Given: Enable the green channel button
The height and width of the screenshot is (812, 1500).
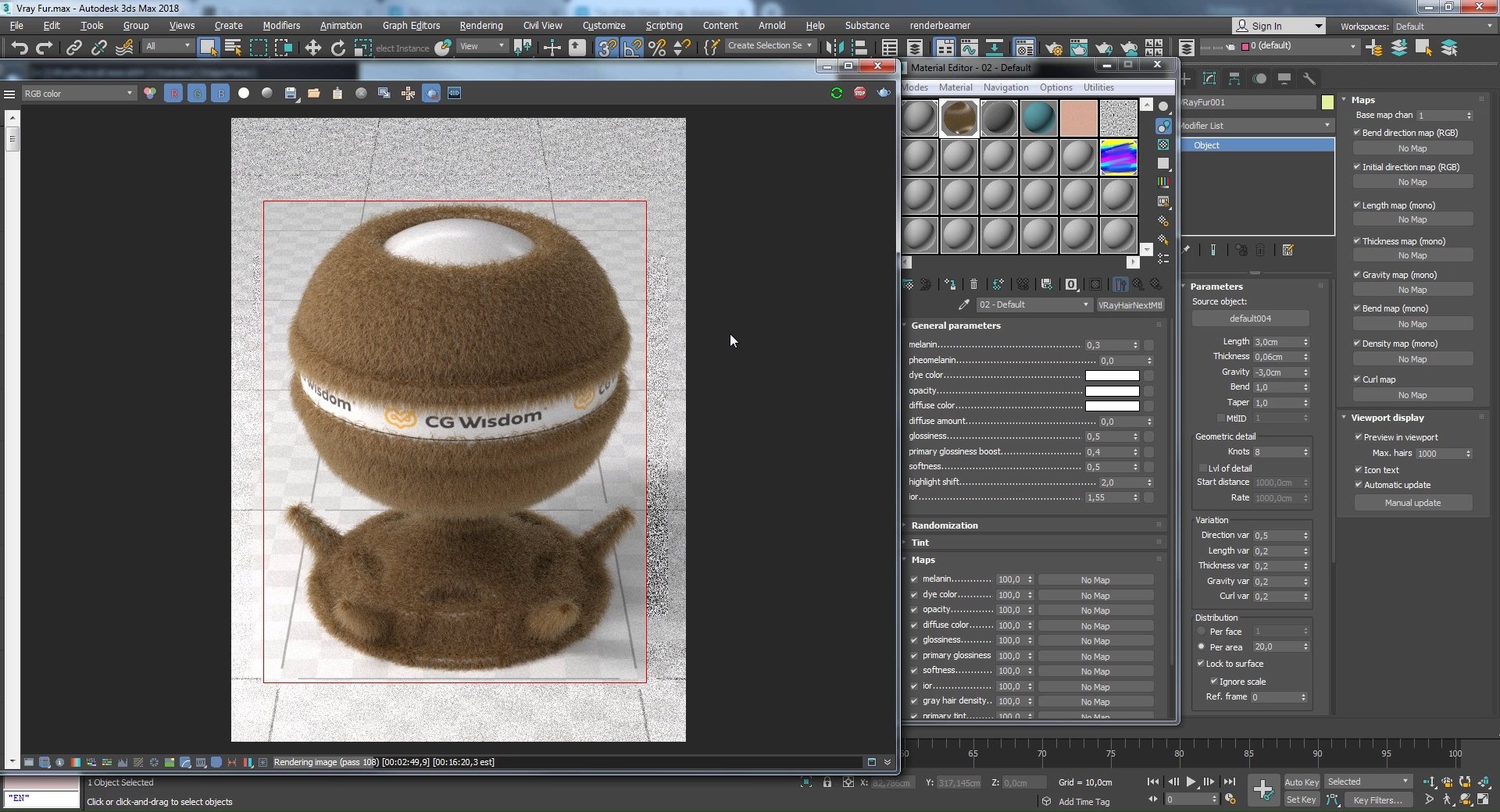Looking at the screenshot, I should (x=197, y=93).
